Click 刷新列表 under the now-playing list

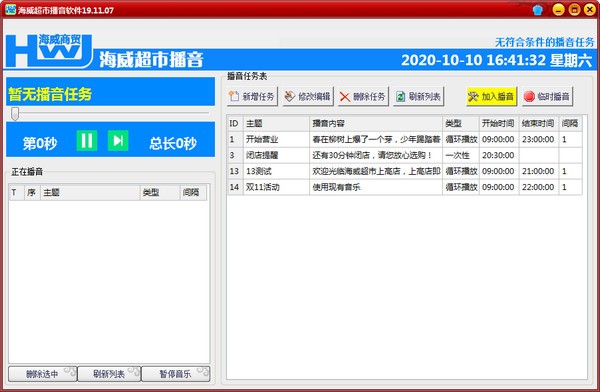tap(109, 374)
